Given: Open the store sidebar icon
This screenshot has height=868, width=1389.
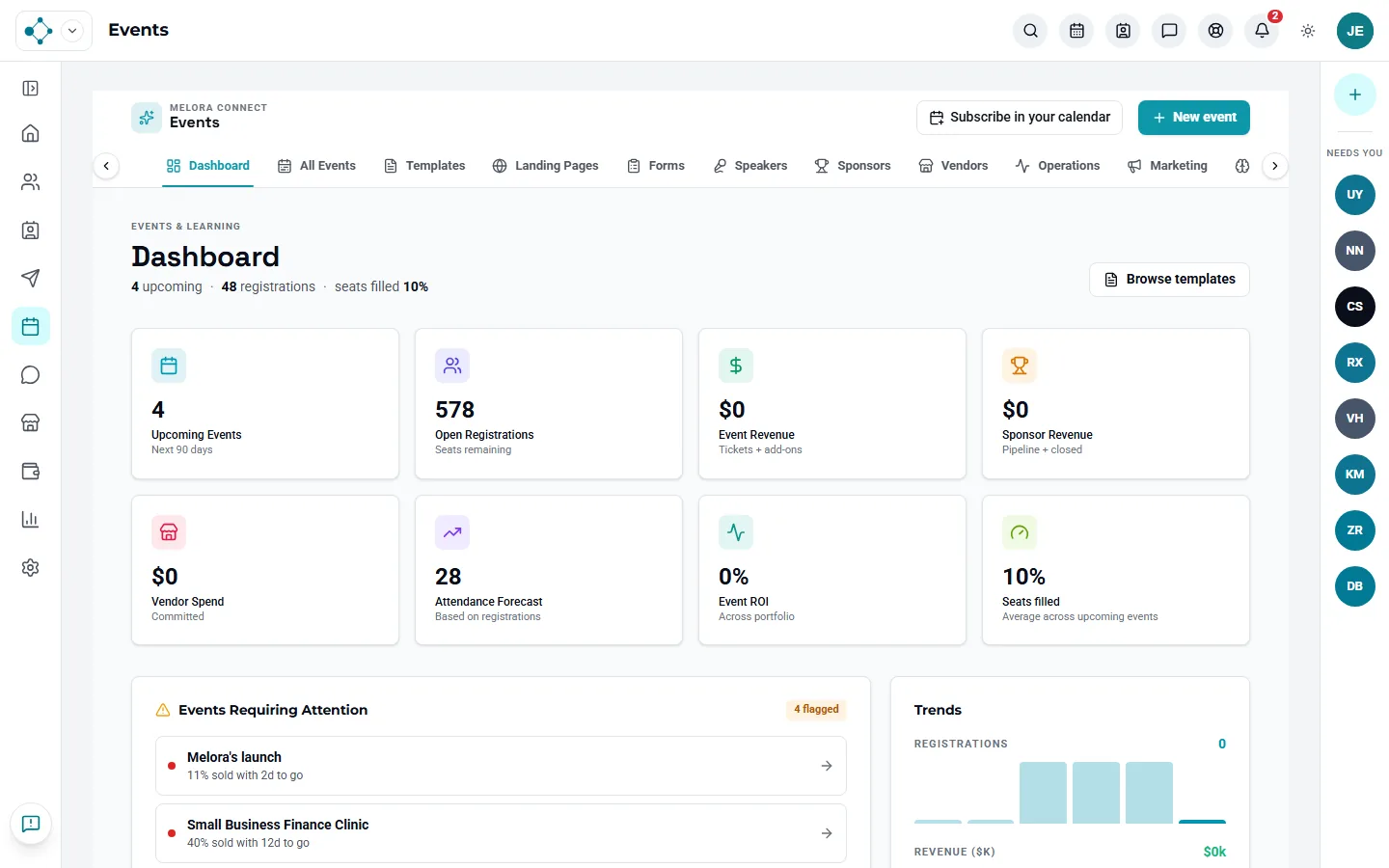Looking at the screenshot, I should [31, 422].
